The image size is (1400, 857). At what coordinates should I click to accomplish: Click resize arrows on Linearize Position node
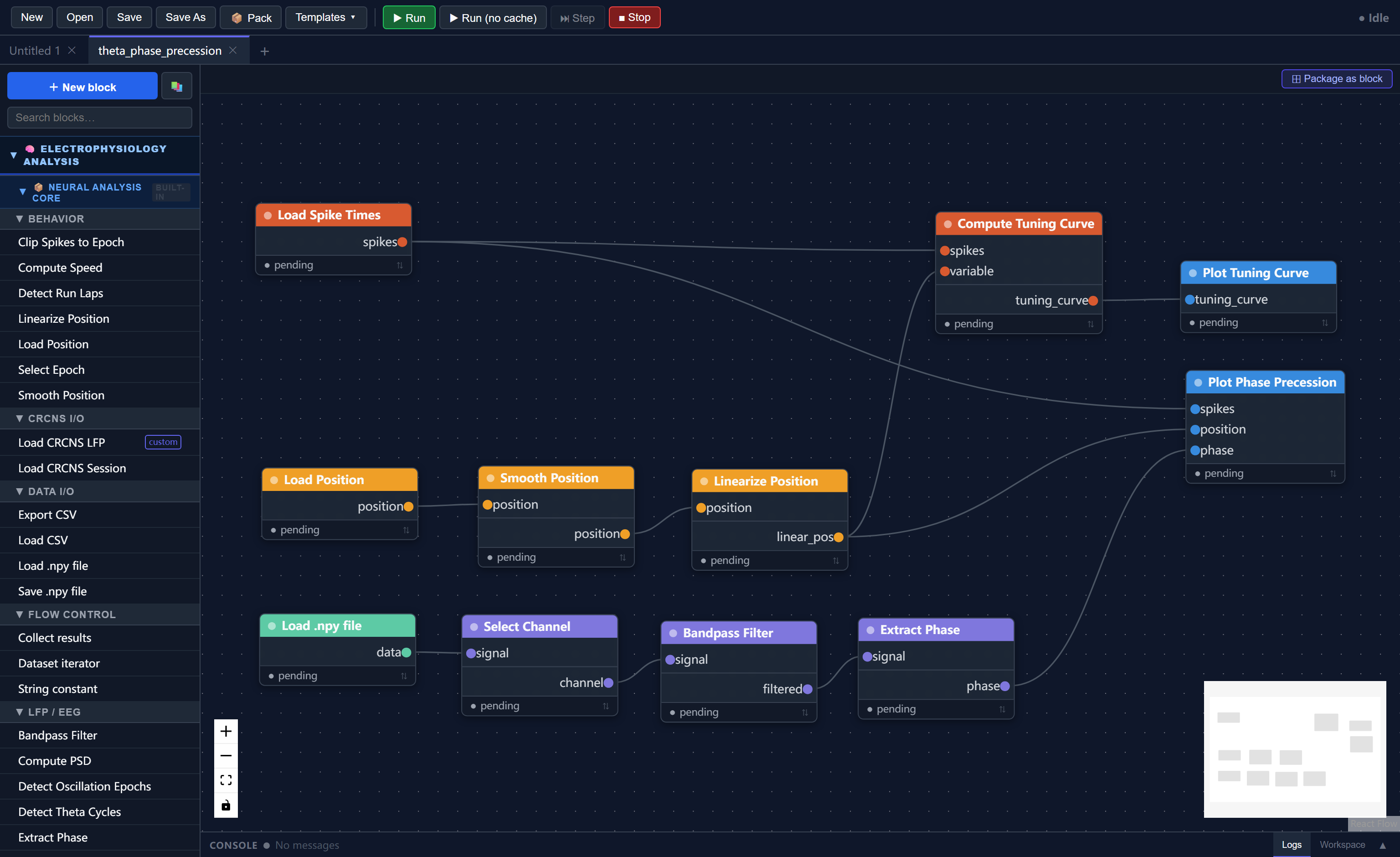[836, 560]
